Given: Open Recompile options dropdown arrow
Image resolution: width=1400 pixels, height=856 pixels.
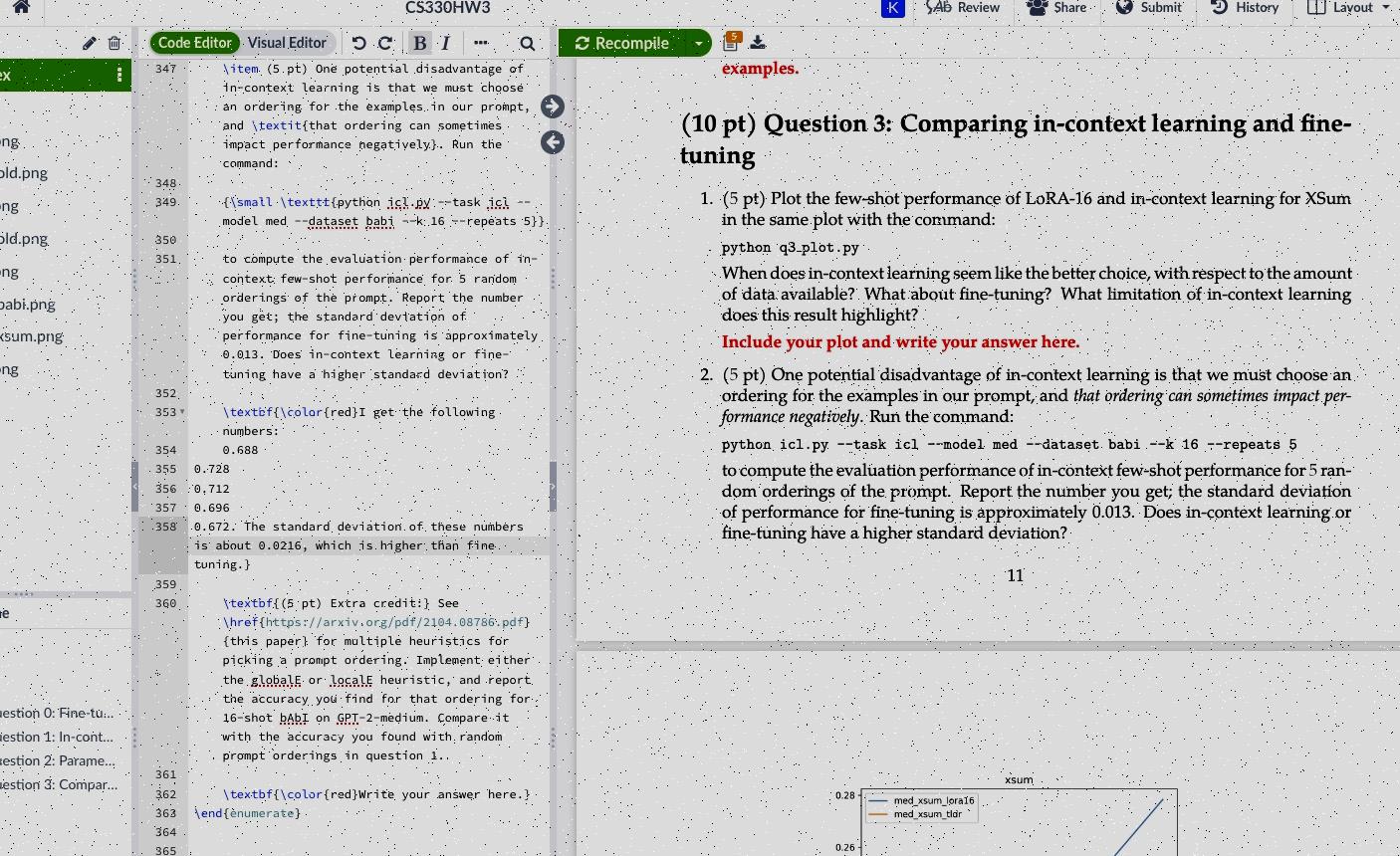Looking at the screenshot, I should coord(699,43).
